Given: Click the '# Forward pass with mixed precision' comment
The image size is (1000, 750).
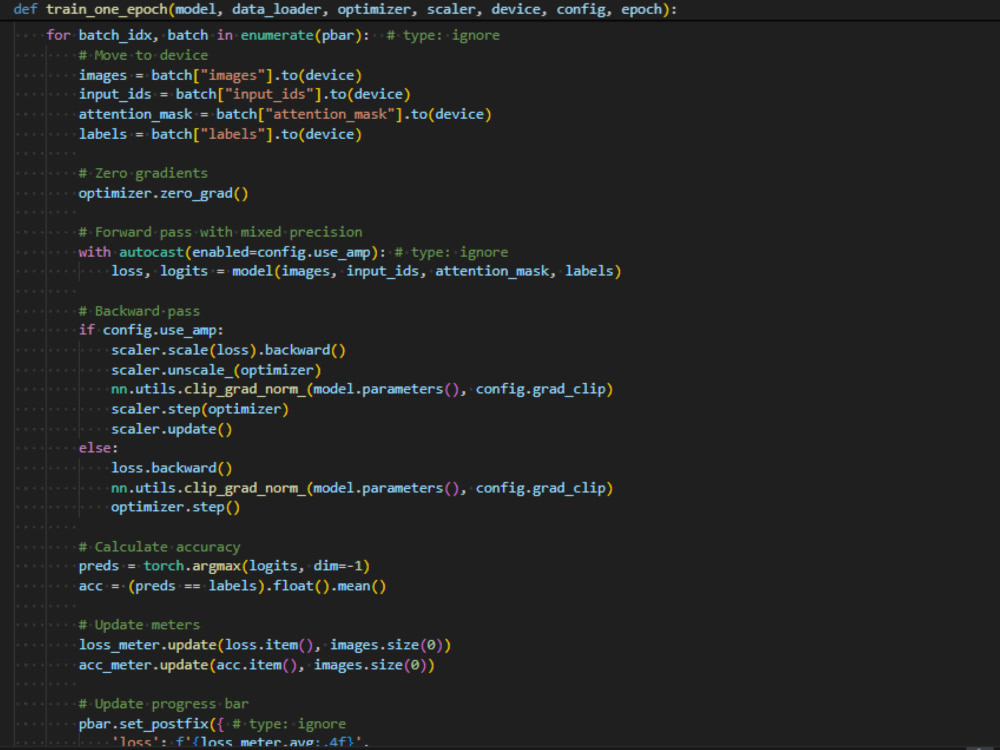Looking at the screenshot, I should coord(220,232).
